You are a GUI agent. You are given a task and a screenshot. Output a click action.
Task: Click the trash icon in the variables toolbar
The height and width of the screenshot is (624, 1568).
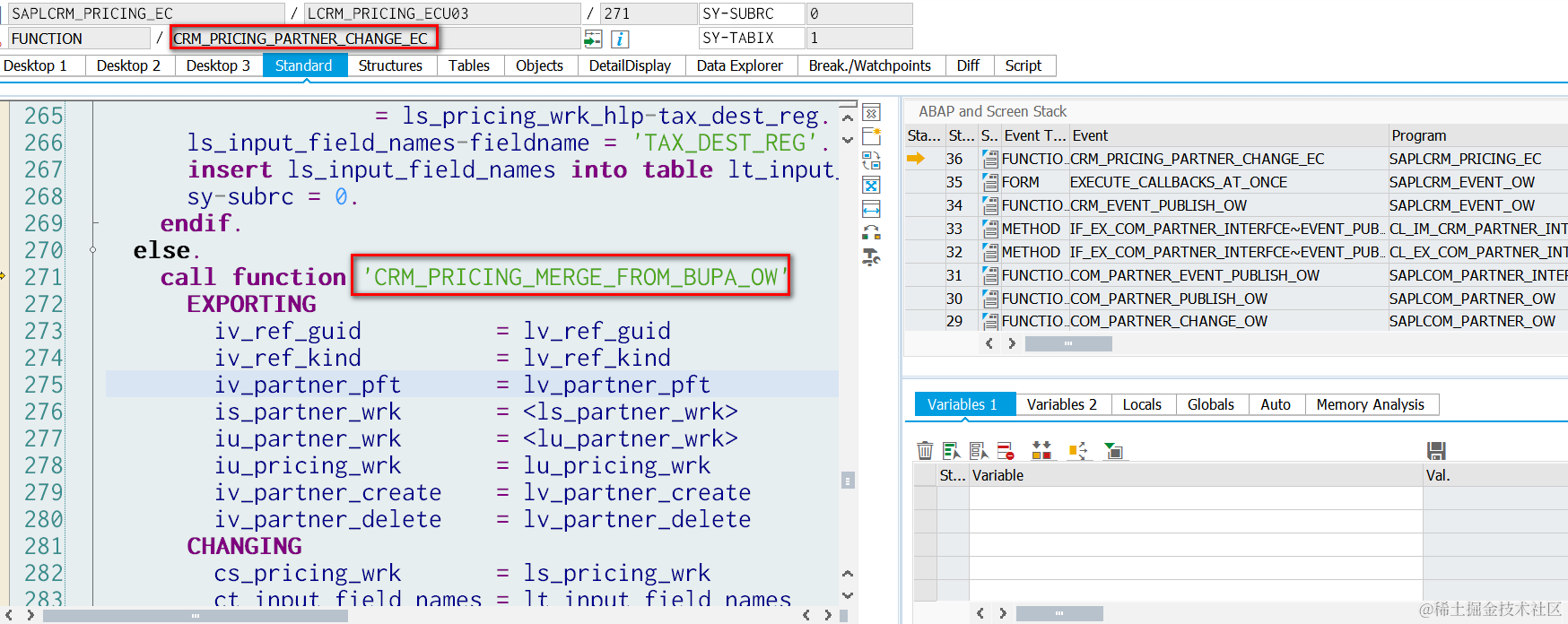(925, 450)
